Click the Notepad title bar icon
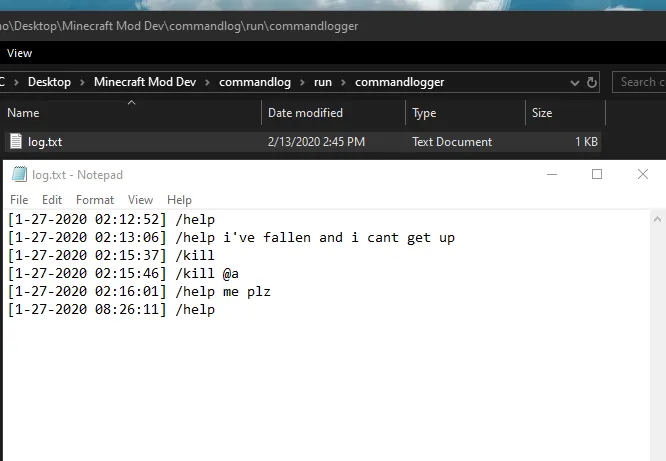The width and height of the screenshot is (666, 461). pos(19,174)
